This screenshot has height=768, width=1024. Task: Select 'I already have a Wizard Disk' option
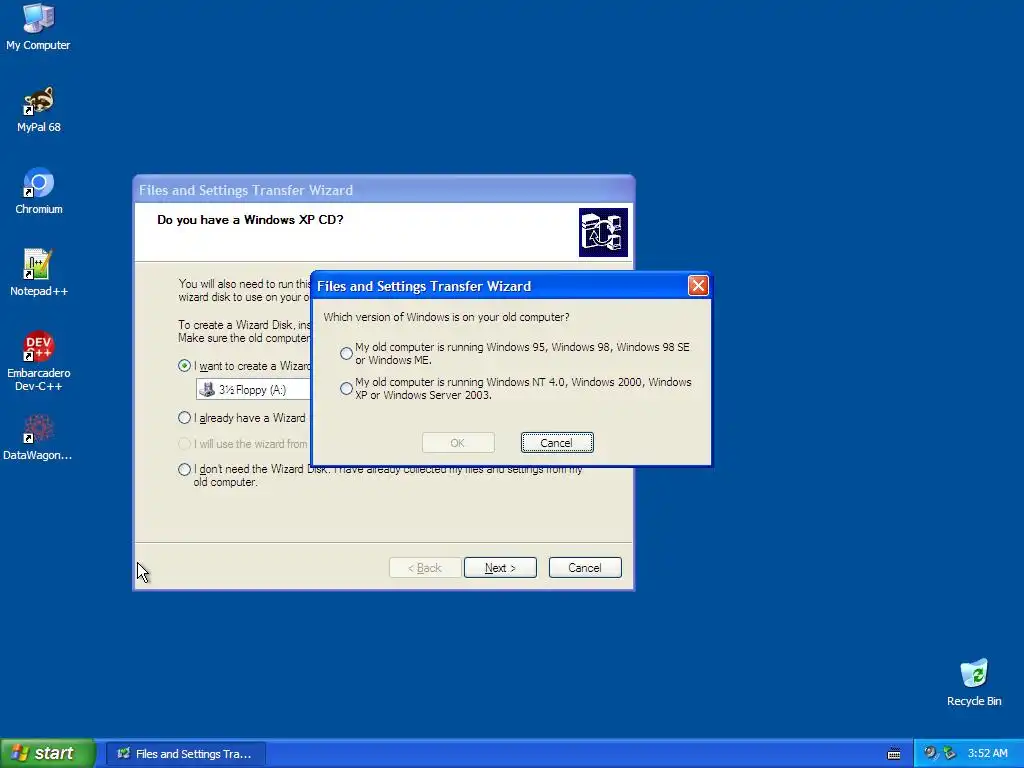tap(184, 418)
